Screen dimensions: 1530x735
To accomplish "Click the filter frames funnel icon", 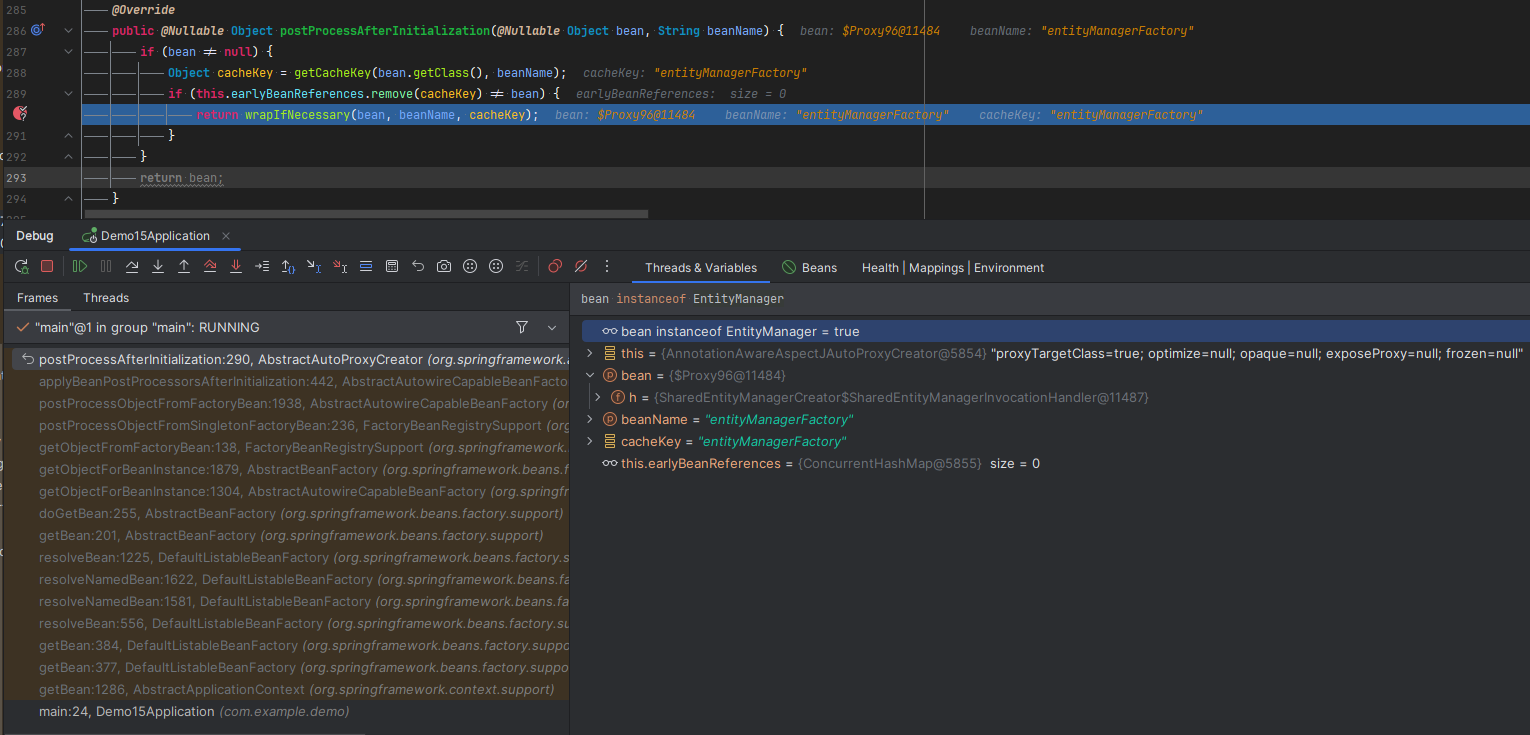I will (521, 327).
